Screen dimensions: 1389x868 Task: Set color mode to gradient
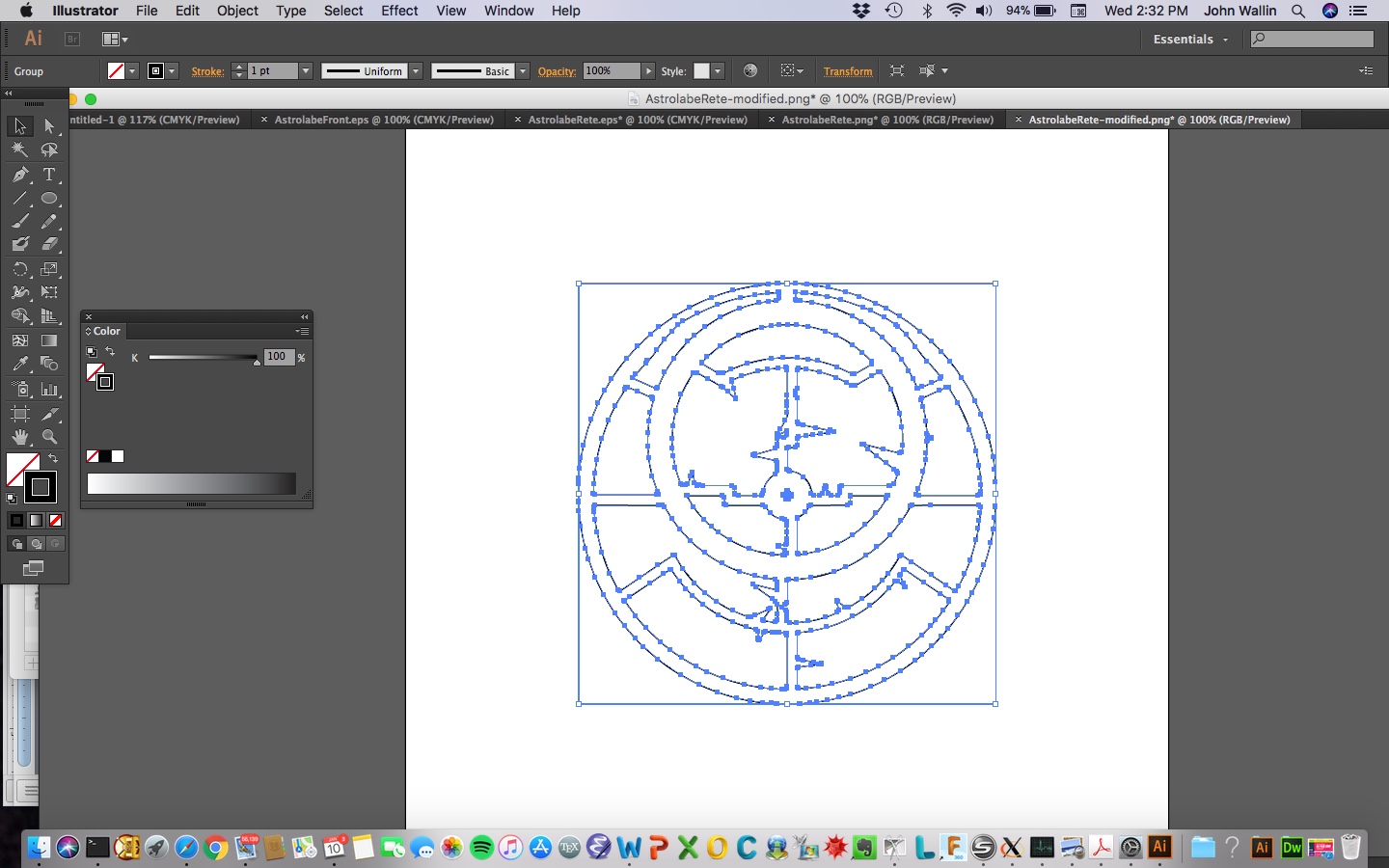click(x=36, y=521)
